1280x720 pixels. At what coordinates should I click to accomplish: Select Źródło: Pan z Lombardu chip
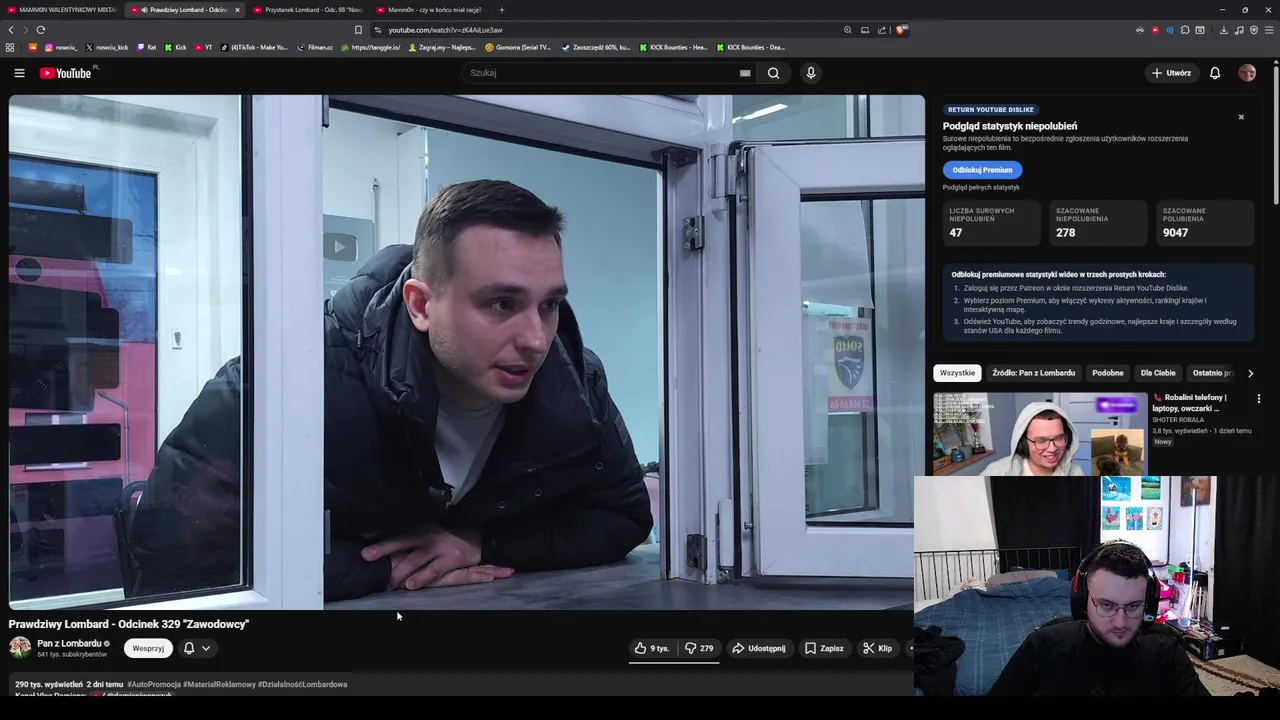pos(1033,373)
